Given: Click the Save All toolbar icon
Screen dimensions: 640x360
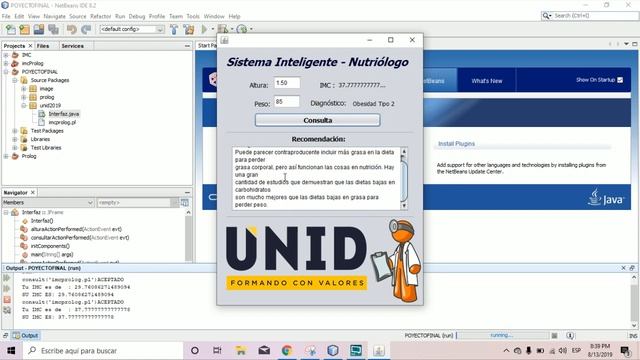Looking at the screenshot, I should coord(53,29).
